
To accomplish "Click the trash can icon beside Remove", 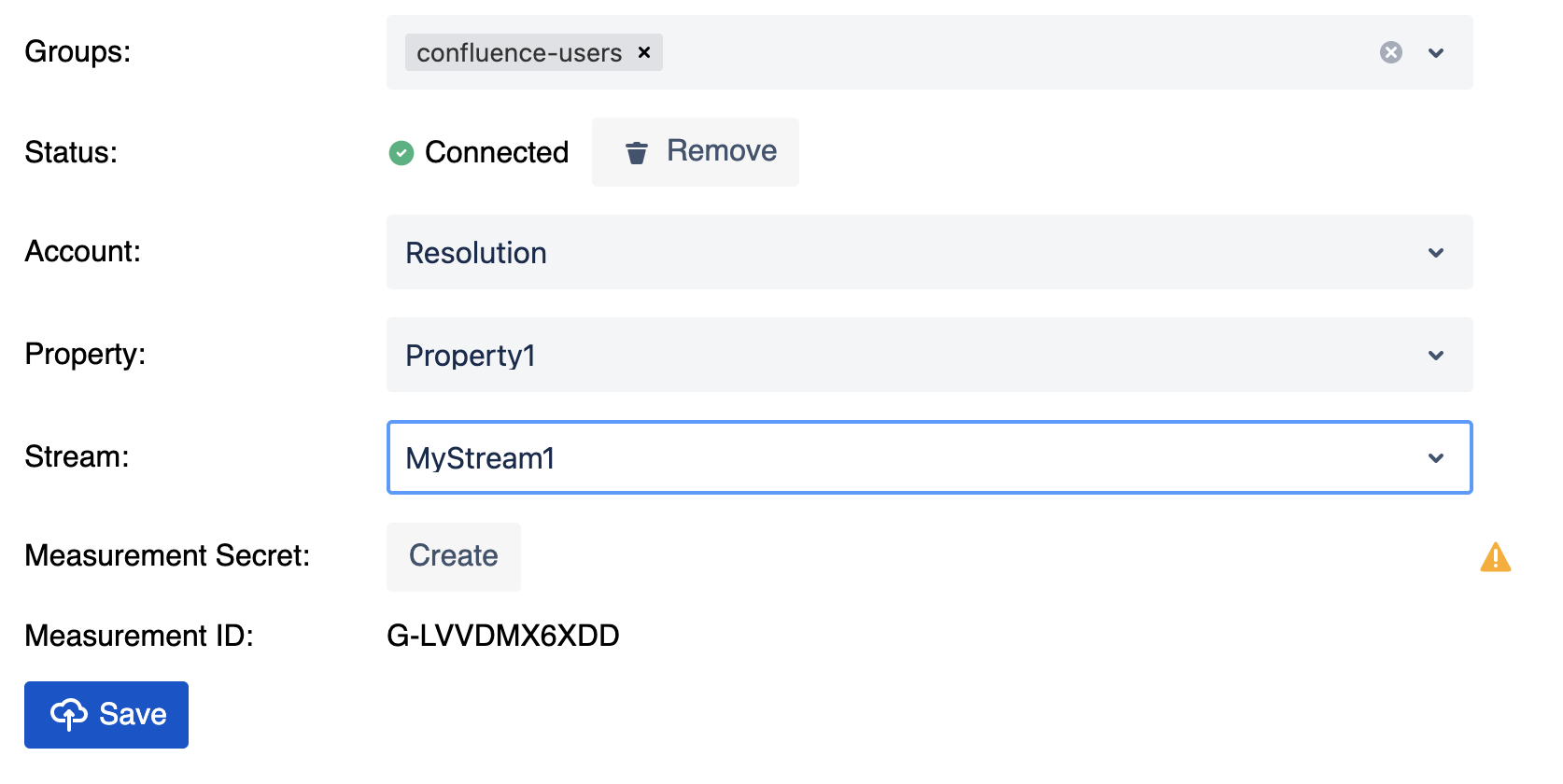I will tap(637, 152).
